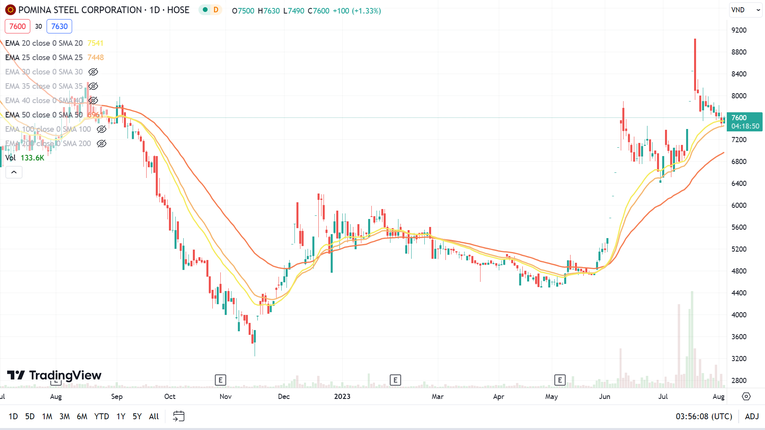This screenshot has height=430, width=765.
Task: Select the EMA 25 close indicator label
Action: (44, 58)
